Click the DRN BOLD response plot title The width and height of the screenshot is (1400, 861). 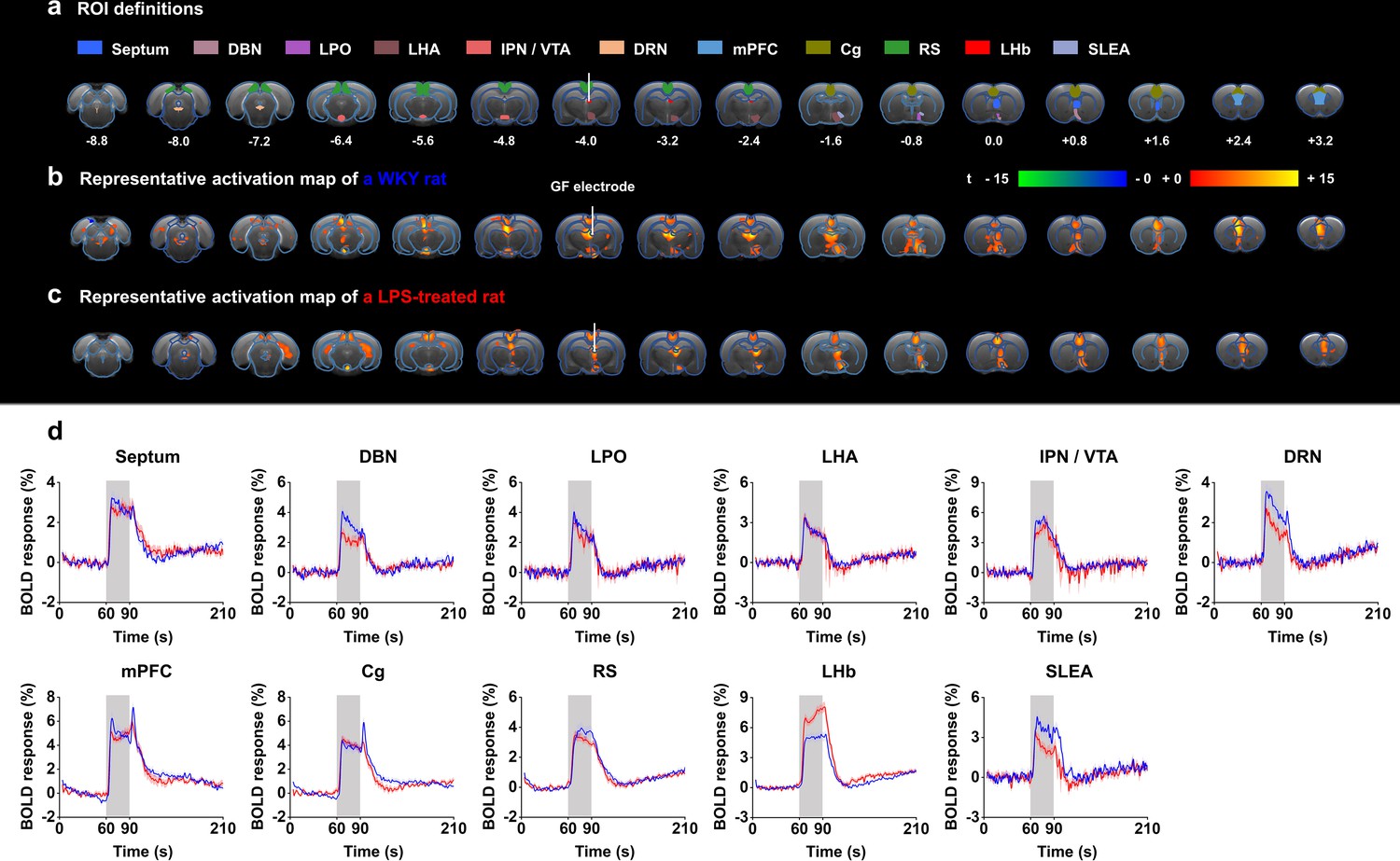(x=1302, y=457)
